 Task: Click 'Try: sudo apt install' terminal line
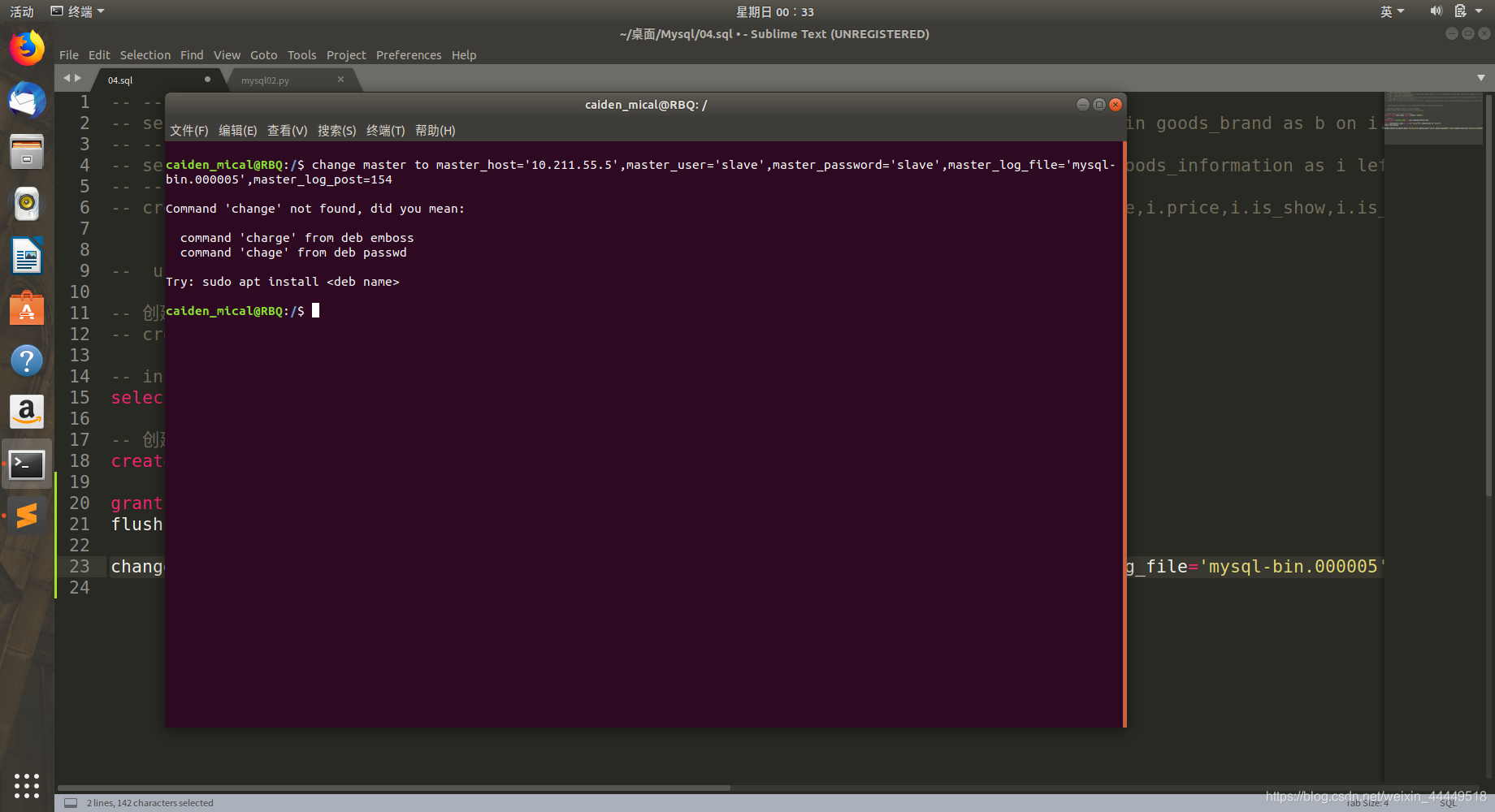282,282
